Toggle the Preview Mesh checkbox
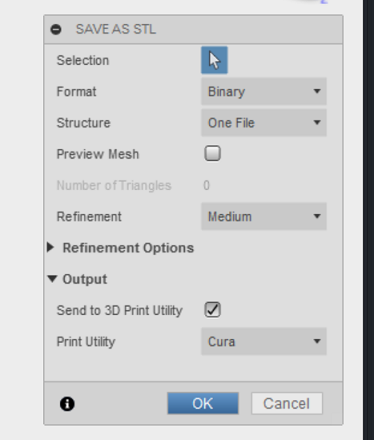This screenshot has height=440, width=374. click(x=212, y=153)
